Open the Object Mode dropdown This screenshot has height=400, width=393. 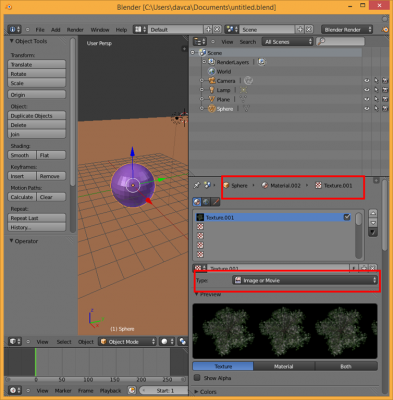[127, 342]
